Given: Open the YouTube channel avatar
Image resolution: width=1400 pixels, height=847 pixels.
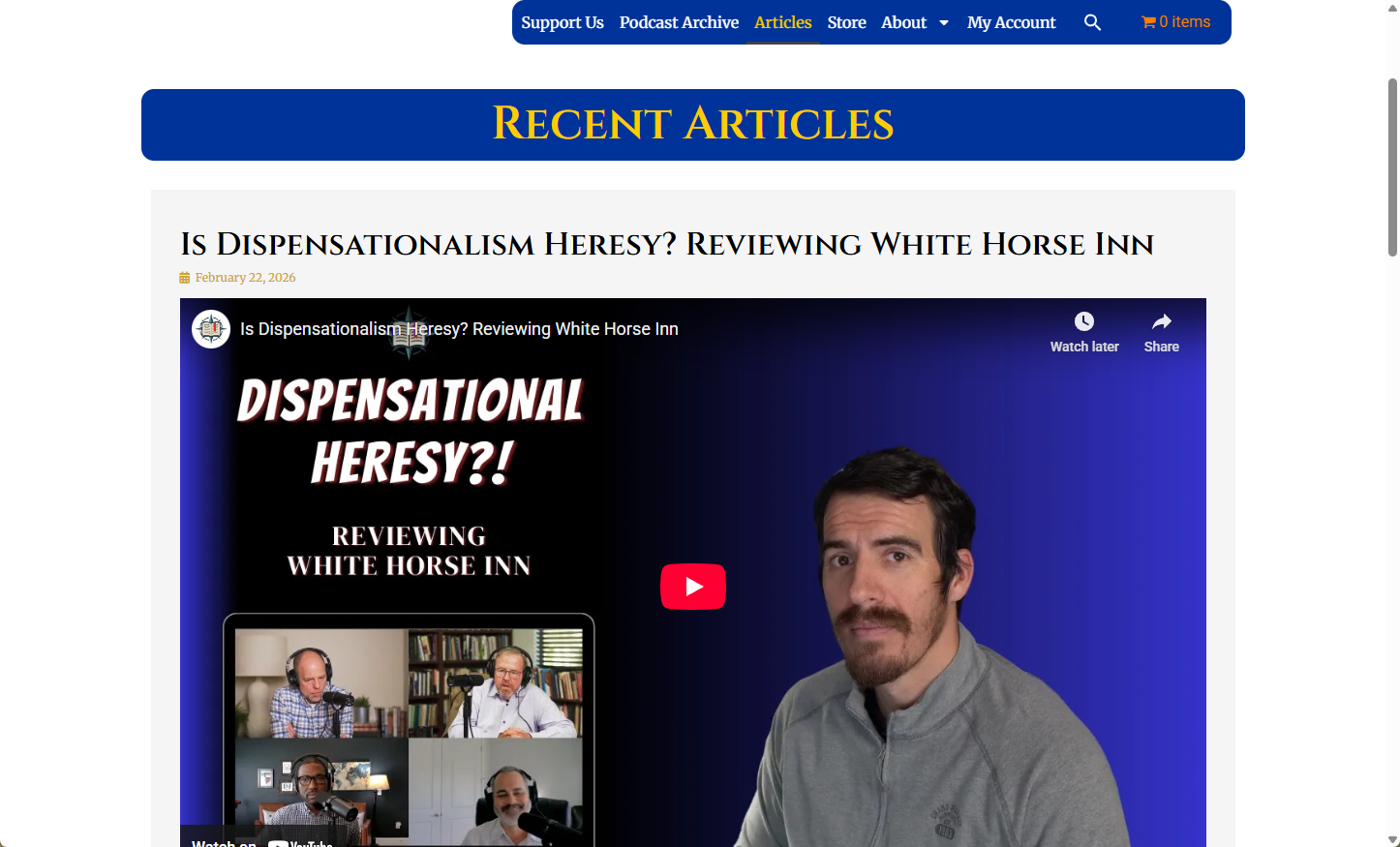Looking at the screenshot, I should (x=211, y=329).
